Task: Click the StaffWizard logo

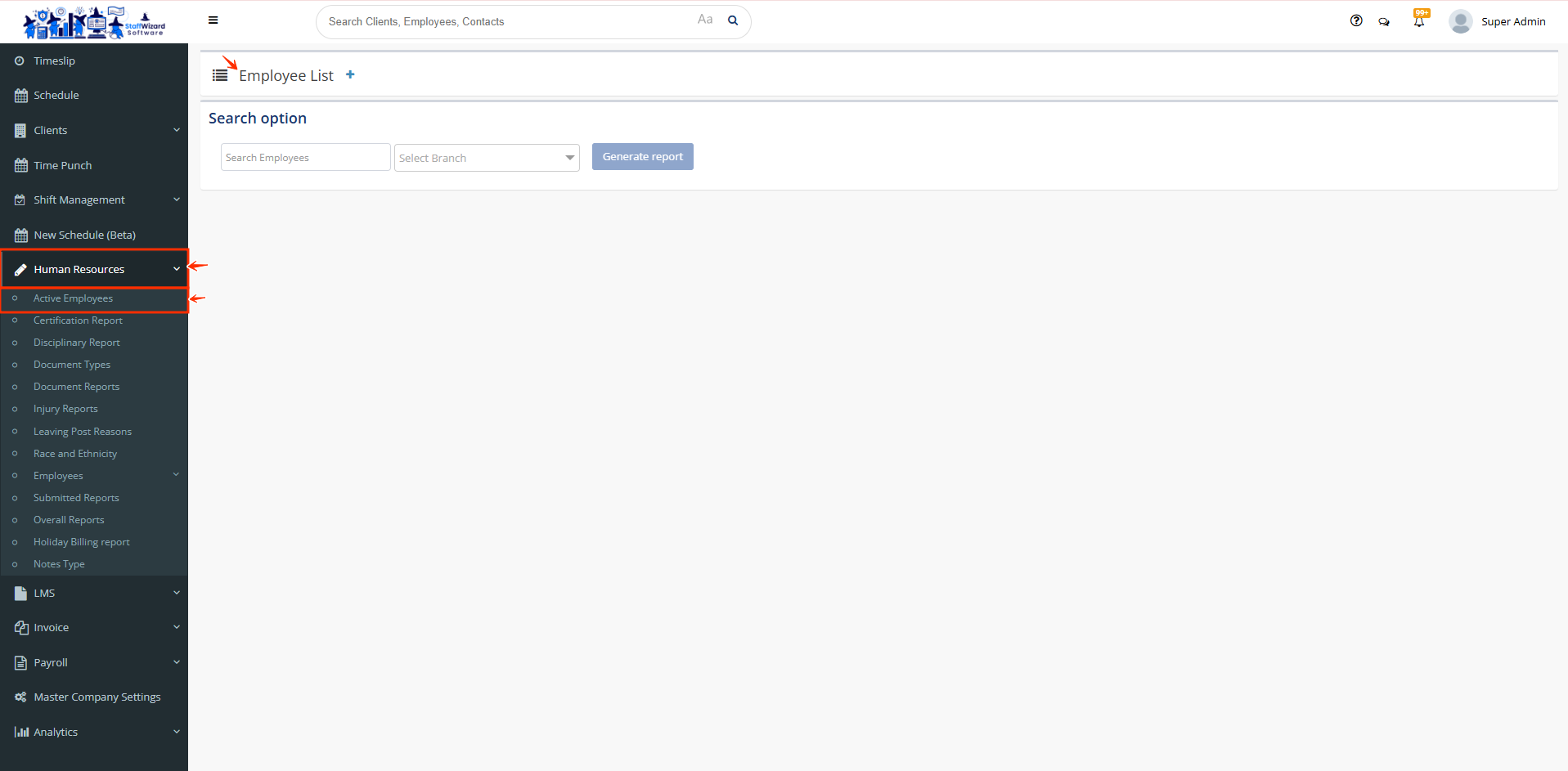Action: tap(94, 22)
